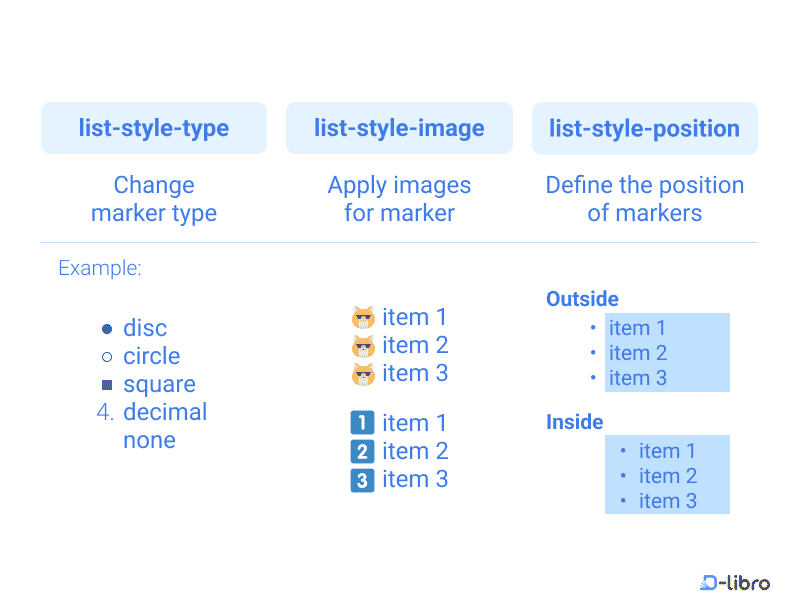Click item 1 in the Outside box
Viewport: 800px width, 600px height.
(x=637, y=328)
